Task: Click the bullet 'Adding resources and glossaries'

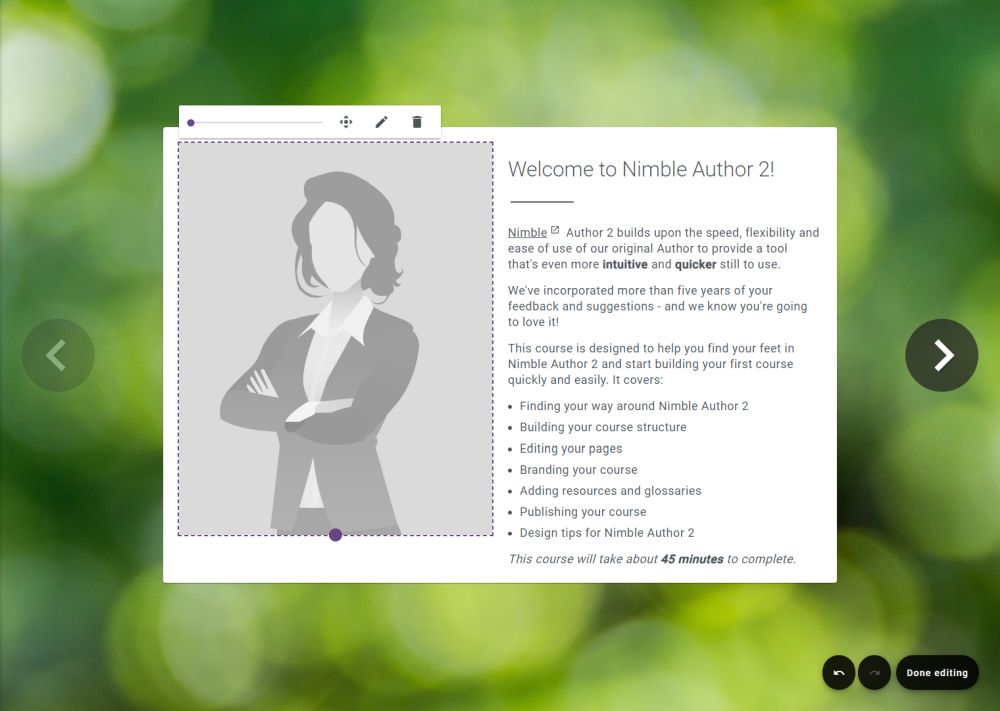Action: (610, 491)
